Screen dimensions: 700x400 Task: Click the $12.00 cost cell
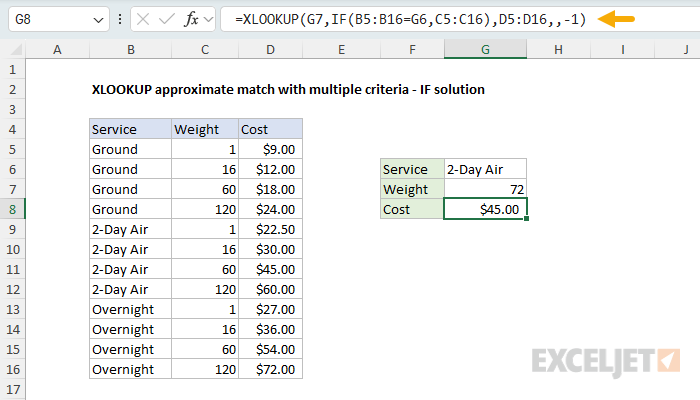271,169
